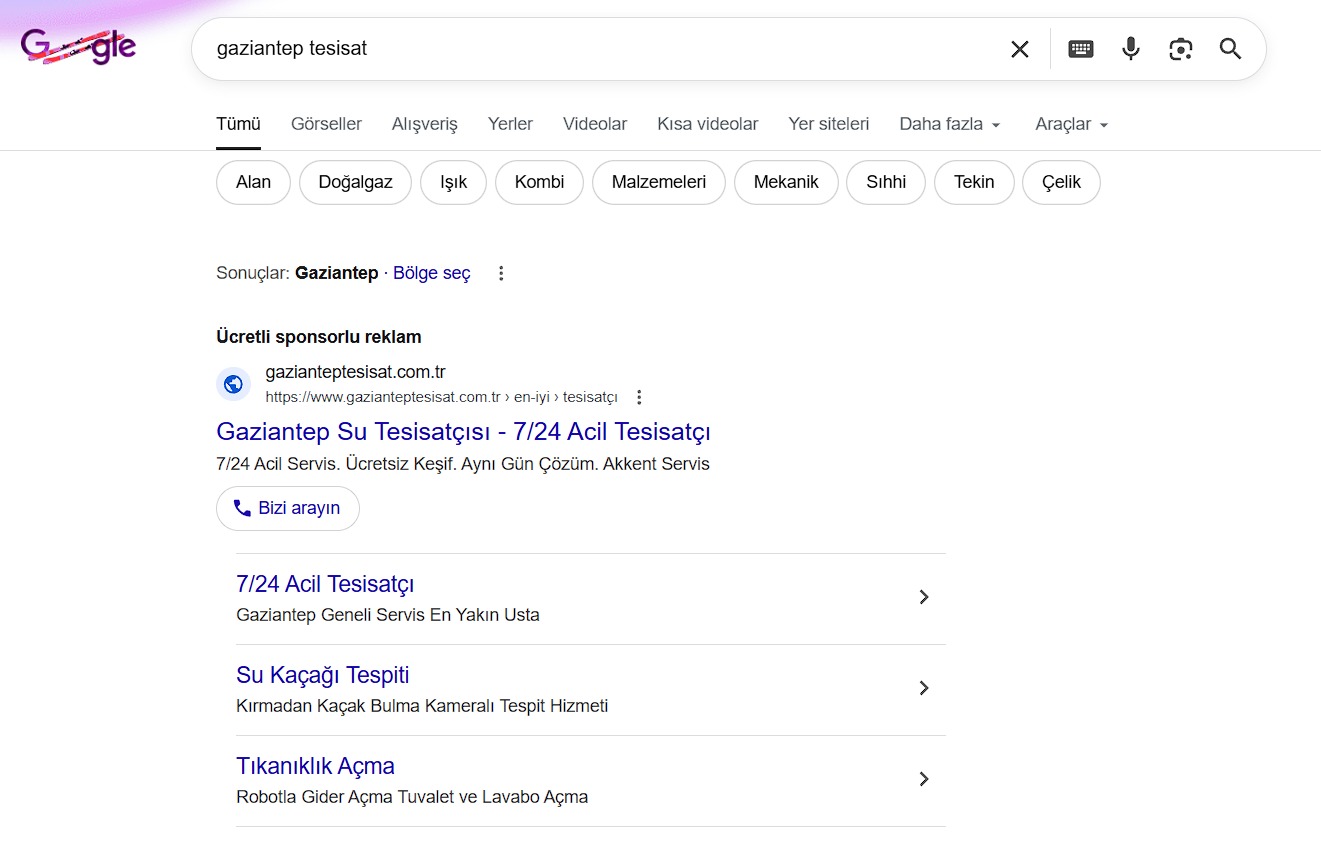Open the Araçlar dropdown
Image resolution: width=1321 pixels, height=846 pixels.
click(x=1071, y=124)
